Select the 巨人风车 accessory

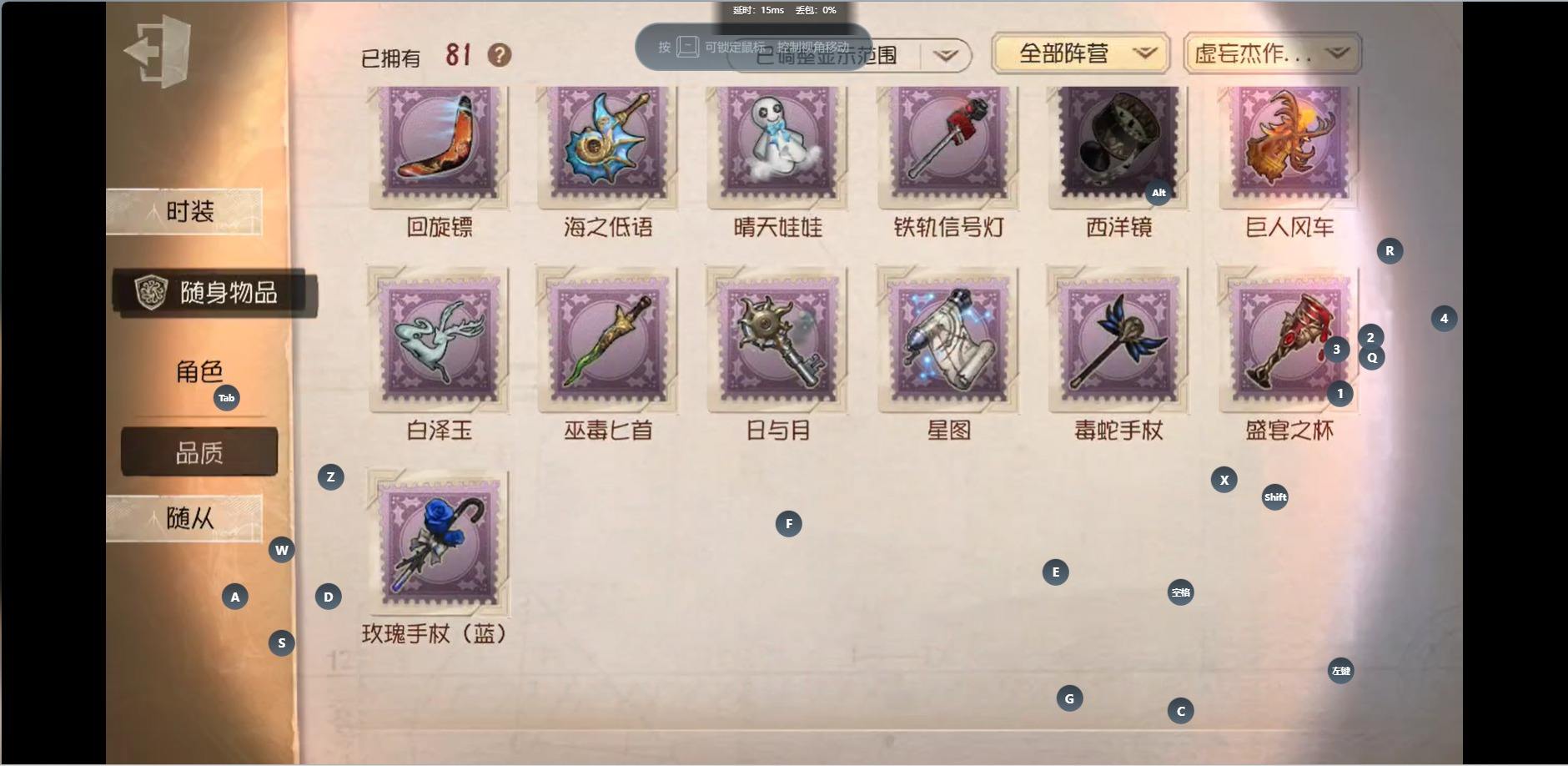(x=1289, y=147)
